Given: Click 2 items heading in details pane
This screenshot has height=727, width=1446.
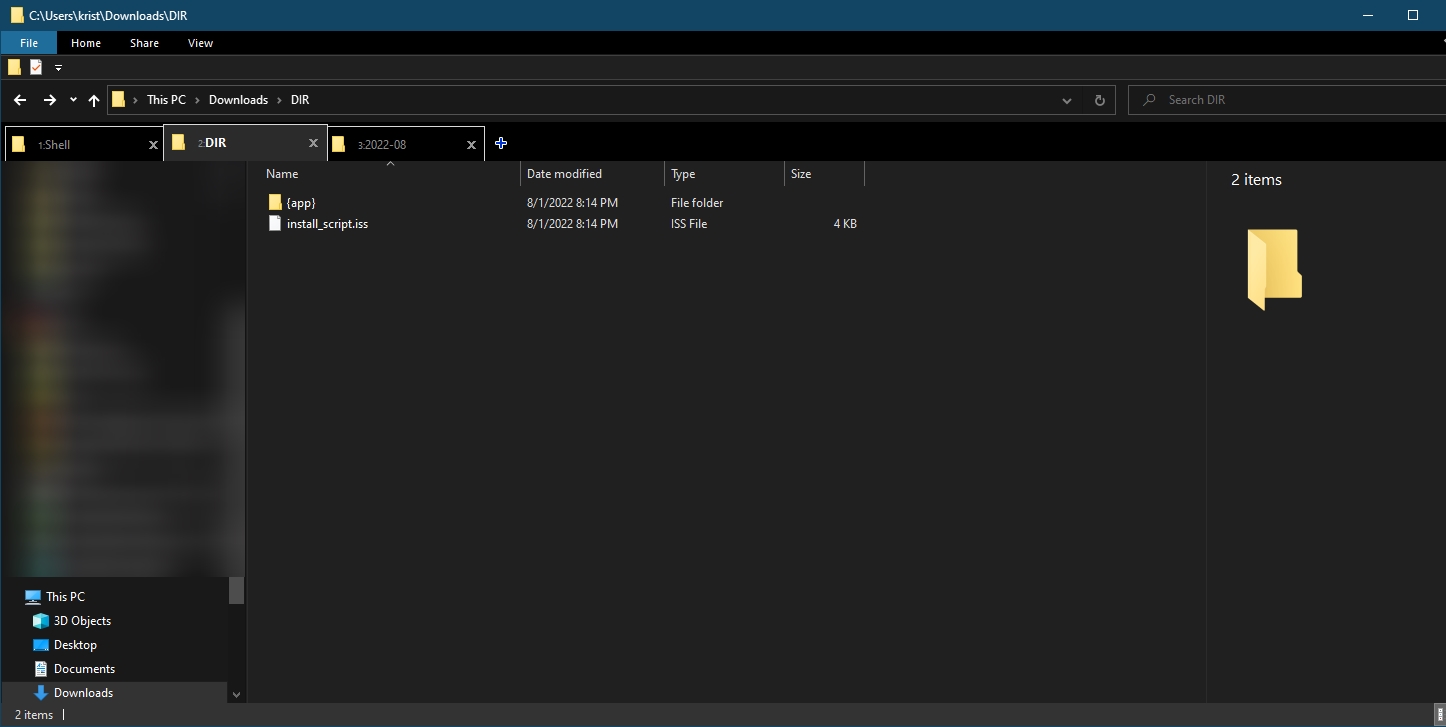Looking at the screenshot, I should [1256, 180].
